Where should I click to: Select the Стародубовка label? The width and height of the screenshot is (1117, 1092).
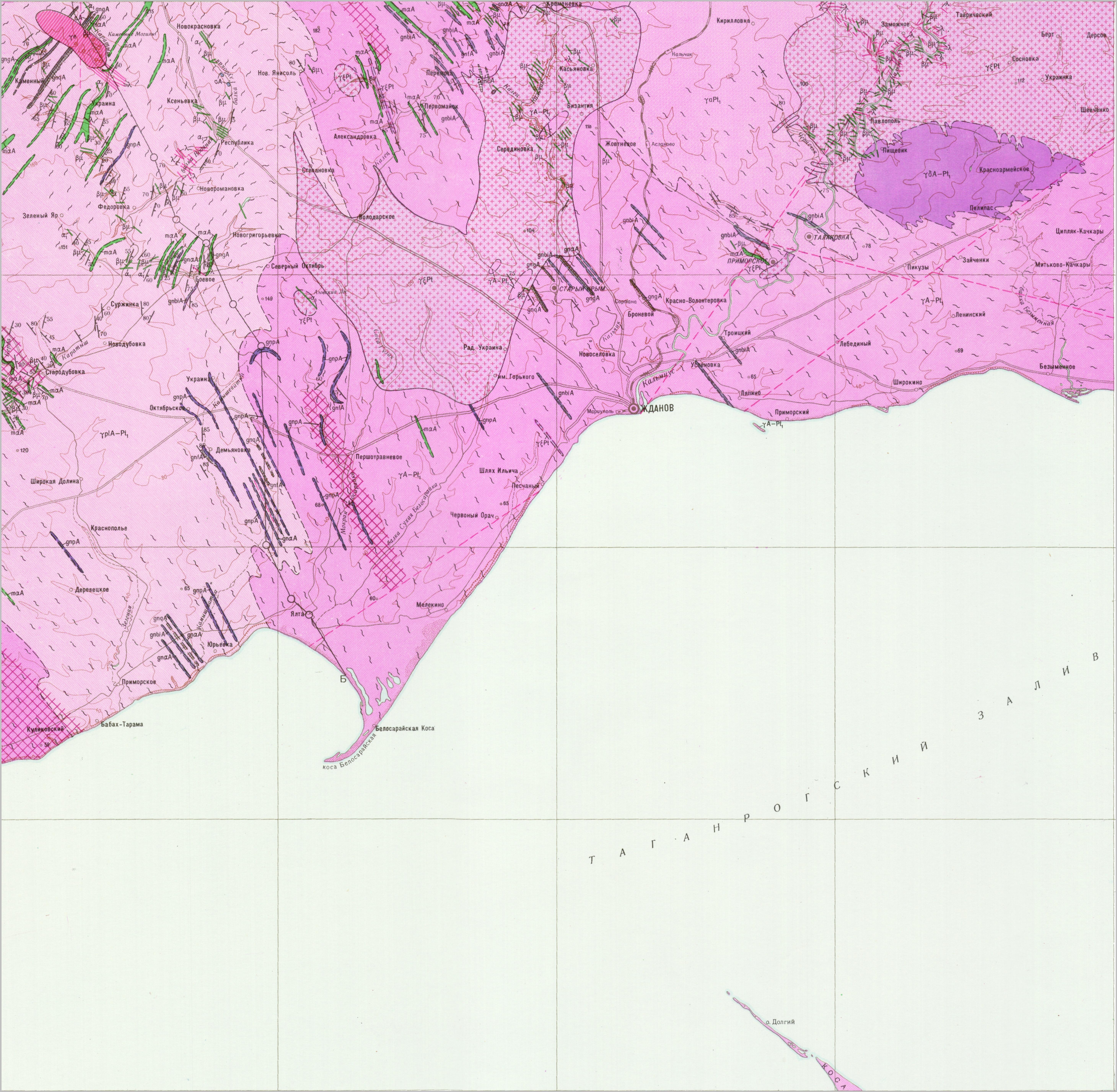point(65,372)
